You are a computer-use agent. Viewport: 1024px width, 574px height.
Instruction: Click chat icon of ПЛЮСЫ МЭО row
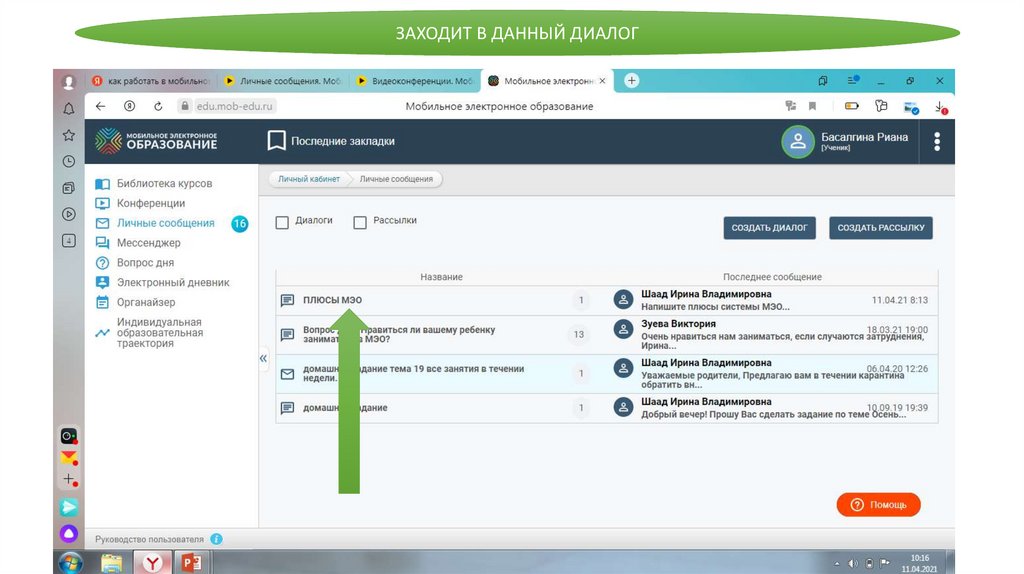[x=287, y=300]
